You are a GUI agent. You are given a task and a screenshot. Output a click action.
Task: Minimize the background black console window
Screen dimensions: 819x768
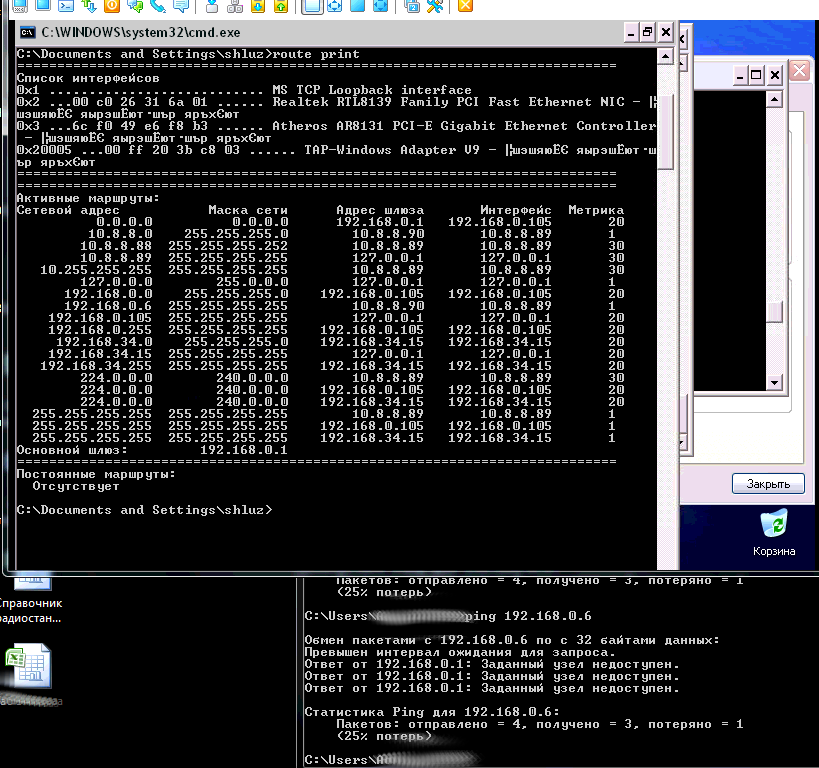click(x=739, y=75)
